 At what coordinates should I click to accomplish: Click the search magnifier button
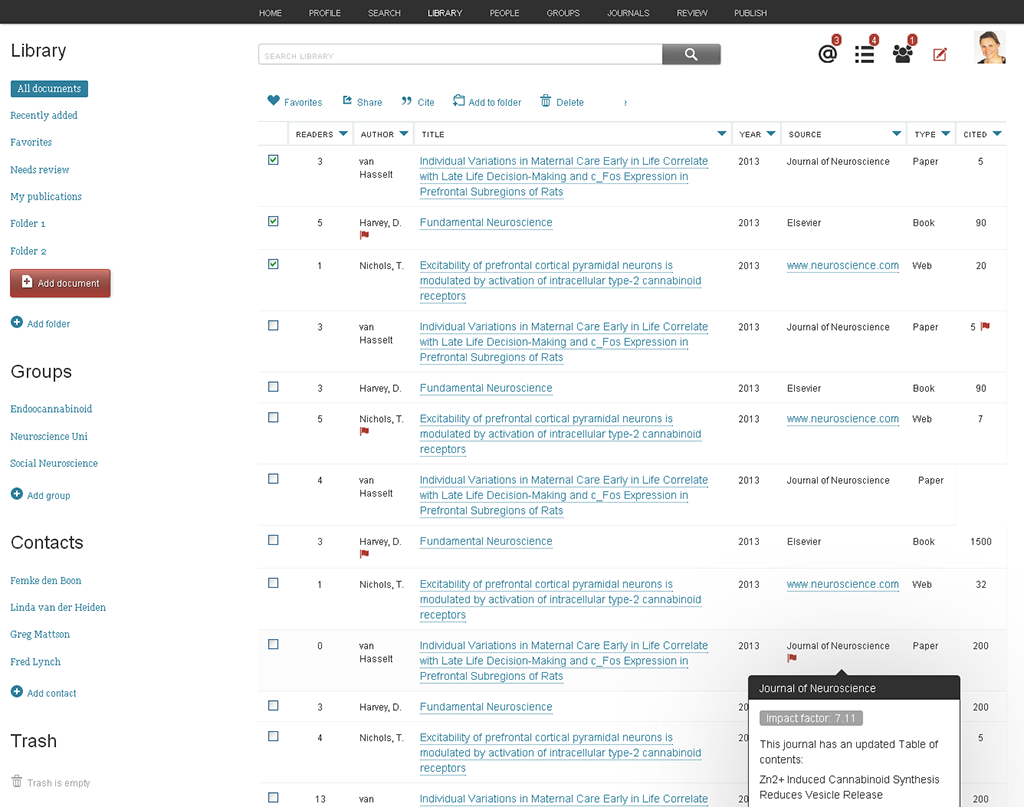tap(691, 54)
